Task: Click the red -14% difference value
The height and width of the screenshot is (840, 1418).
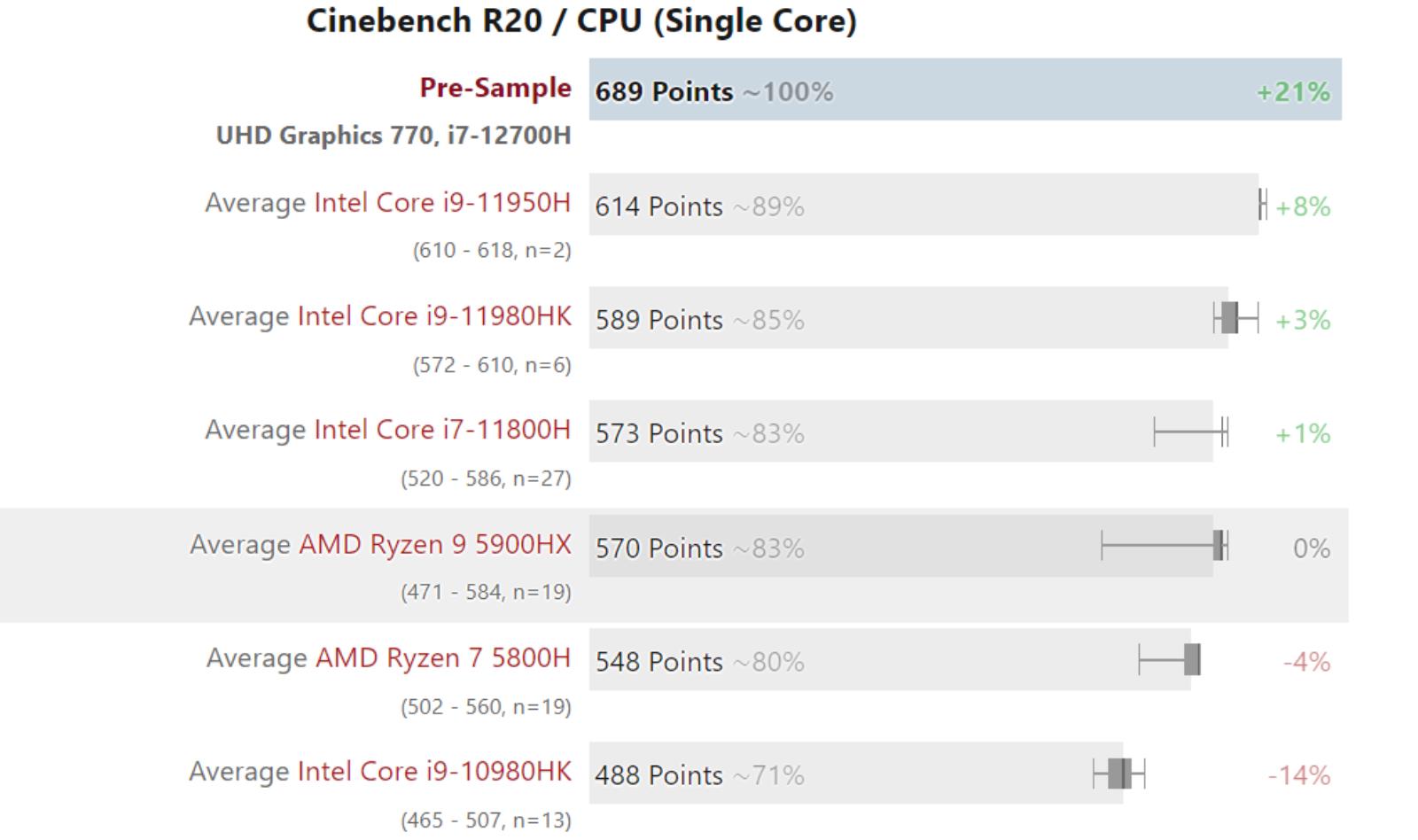Action: pos(1298,775)
